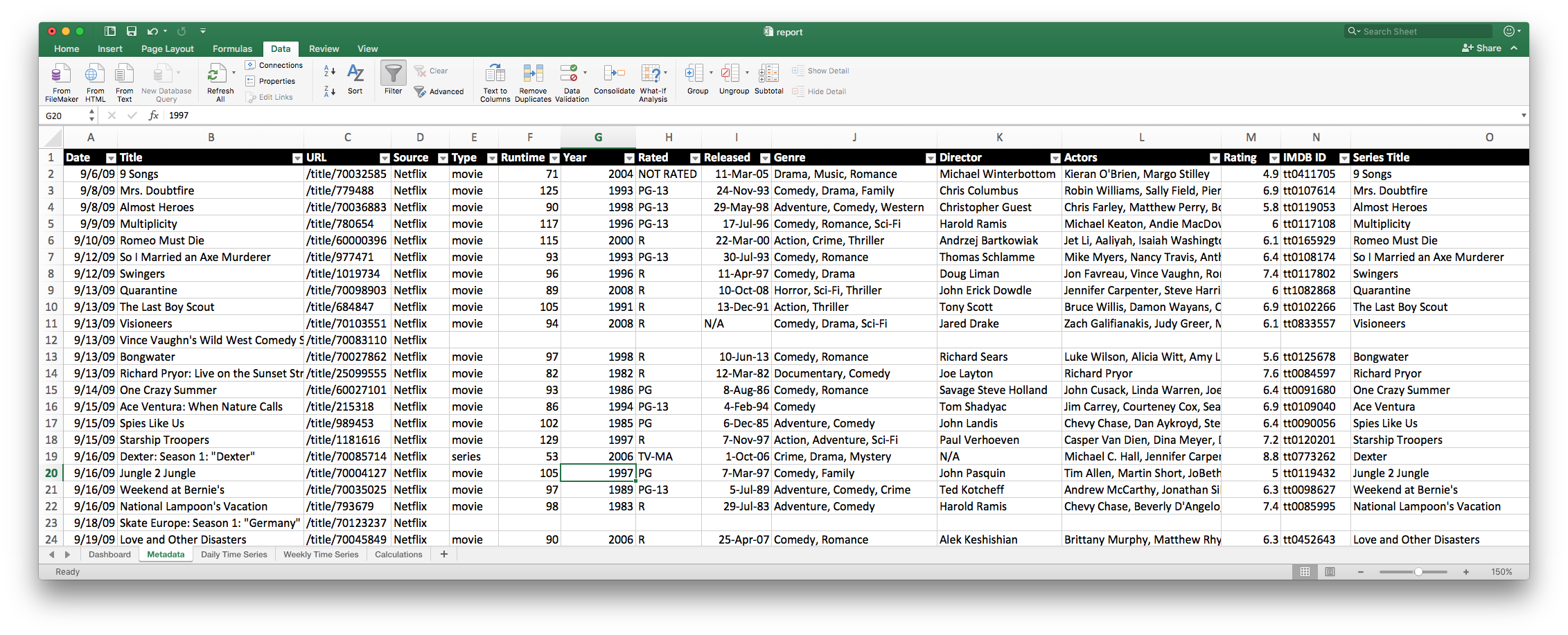Open the Runtime column filter dropdown
Image resolution: width=1568 pixels, height=635 pixels.
pos(554,158)
